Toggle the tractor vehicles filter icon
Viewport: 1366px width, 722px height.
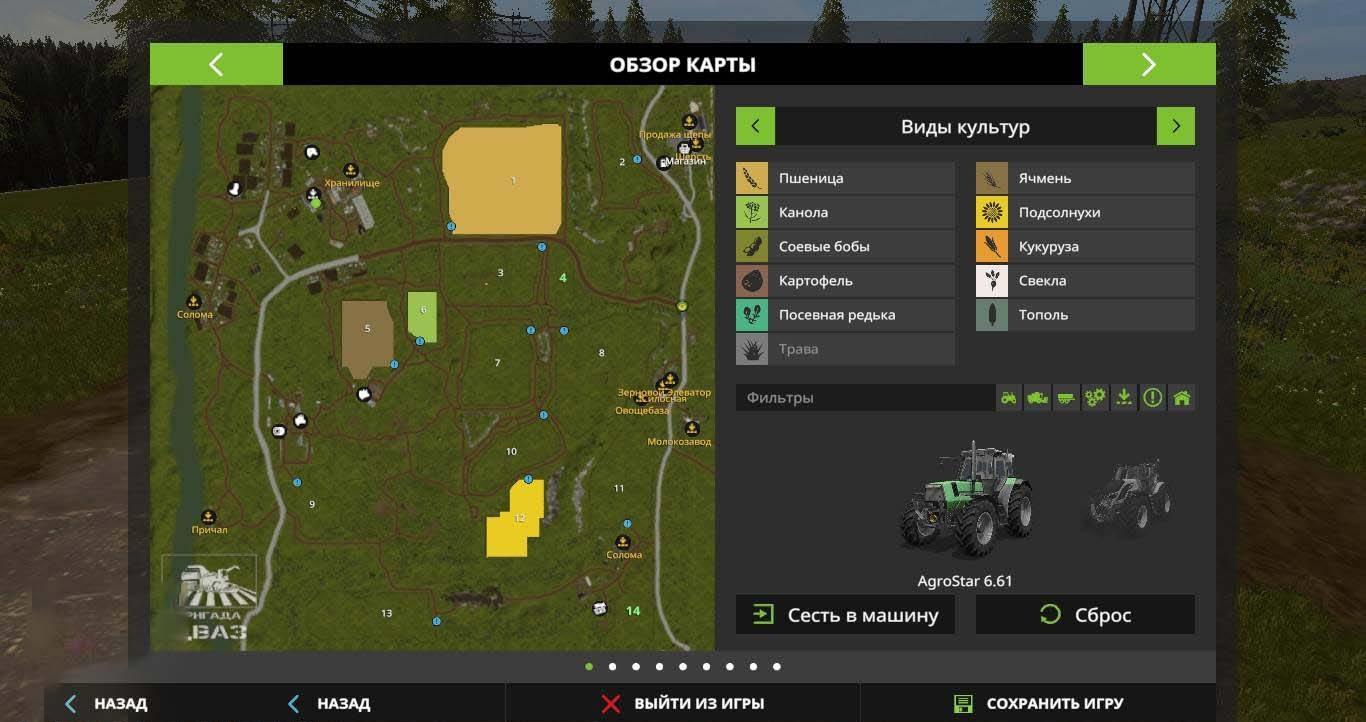1009,398
